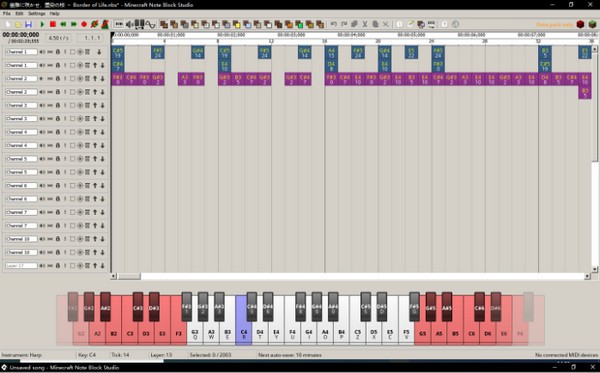
Task: Undo the last action
Action: (x=334, y=24)
